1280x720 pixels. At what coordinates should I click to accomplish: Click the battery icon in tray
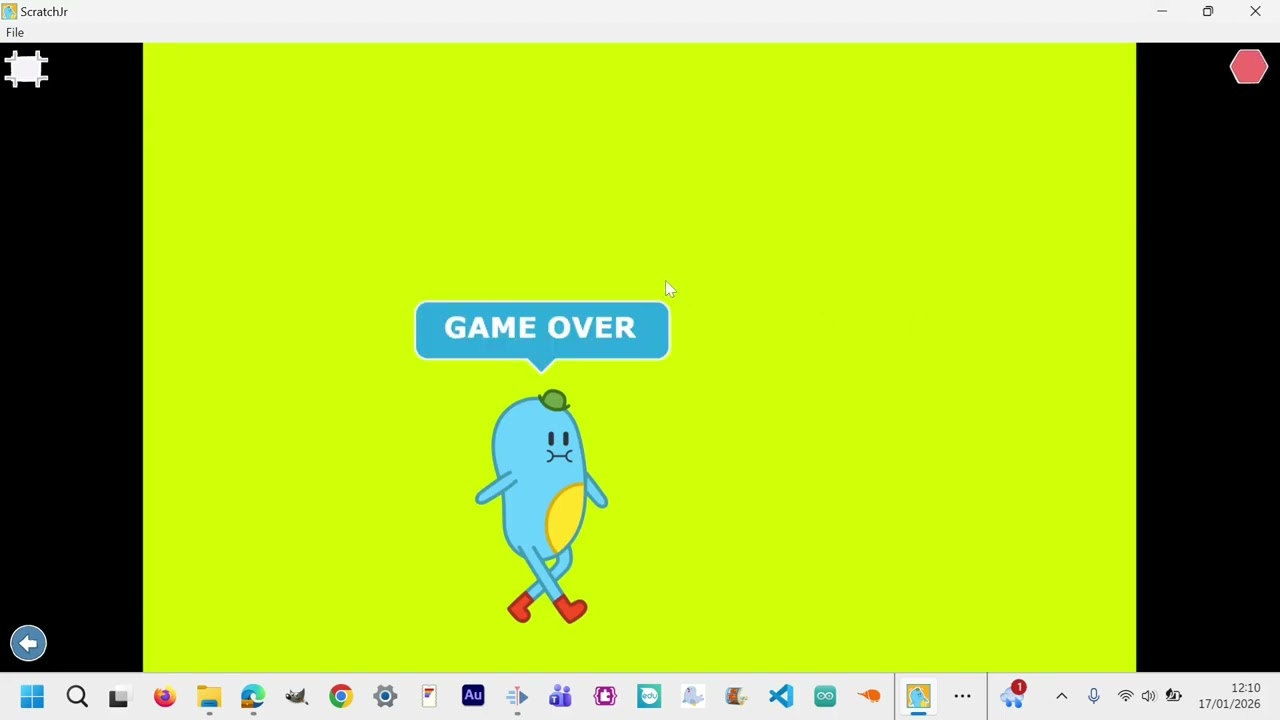pos(1174,696)
